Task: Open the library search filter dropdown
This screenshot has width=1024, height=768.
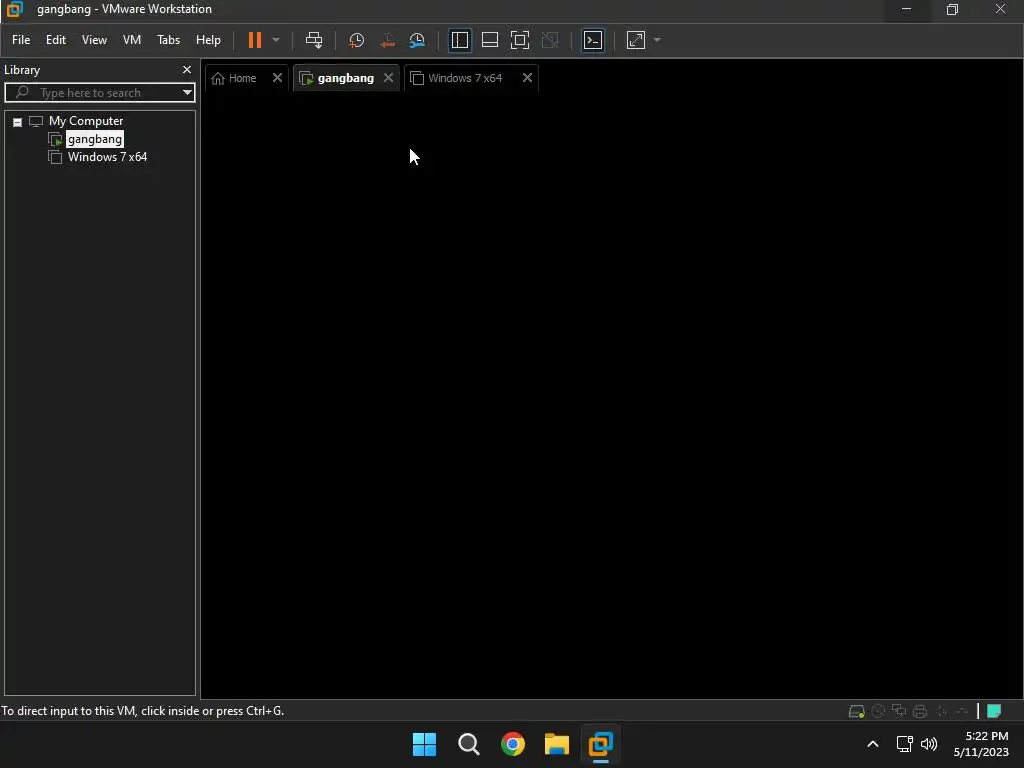Action: (x=187, y=93)
